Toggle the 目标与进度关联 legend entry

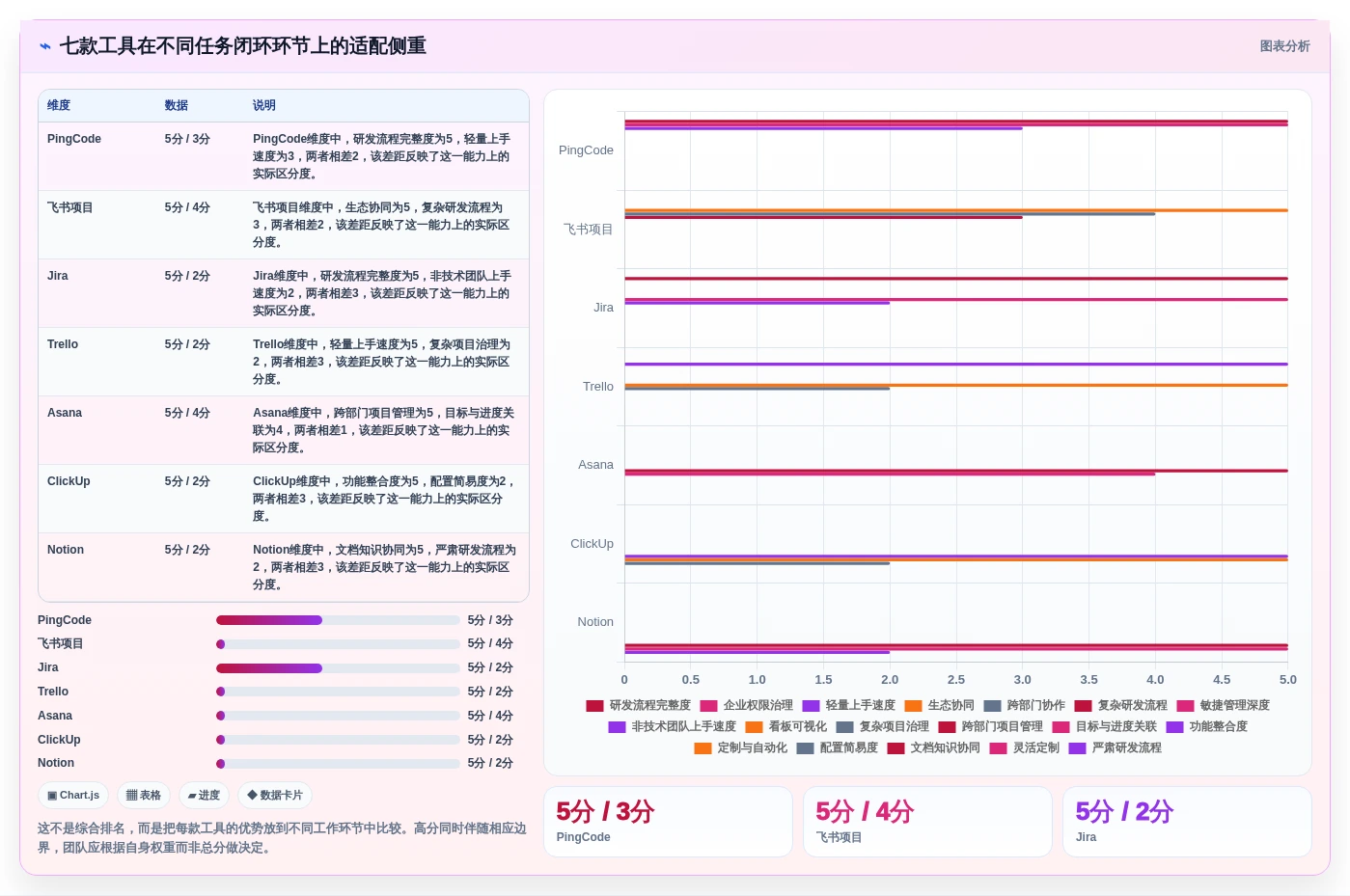pyautogui.click(x=1104, y=727)
